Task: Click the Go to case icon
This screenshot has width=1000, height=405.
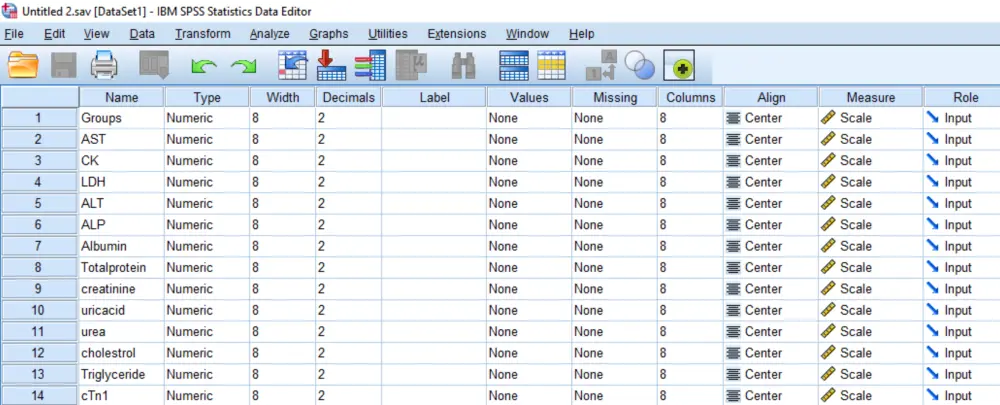Action: coord(292,65)
